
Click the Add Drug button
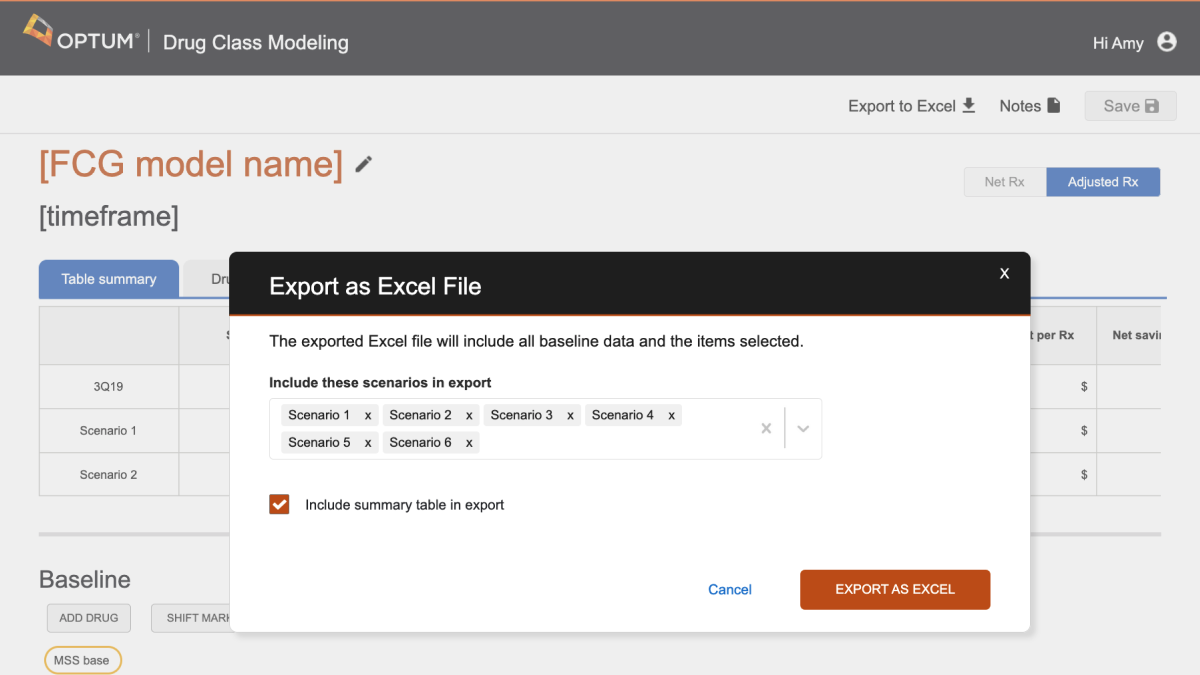click(x=88, y=618)
